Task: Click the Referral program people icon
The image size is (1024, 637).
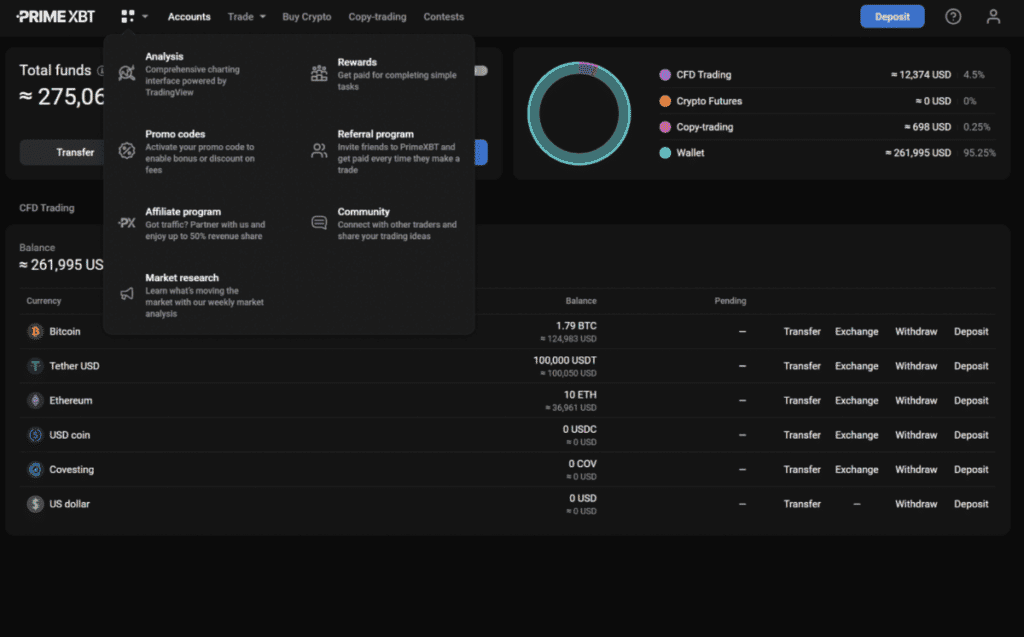Action: coord(319,151)
